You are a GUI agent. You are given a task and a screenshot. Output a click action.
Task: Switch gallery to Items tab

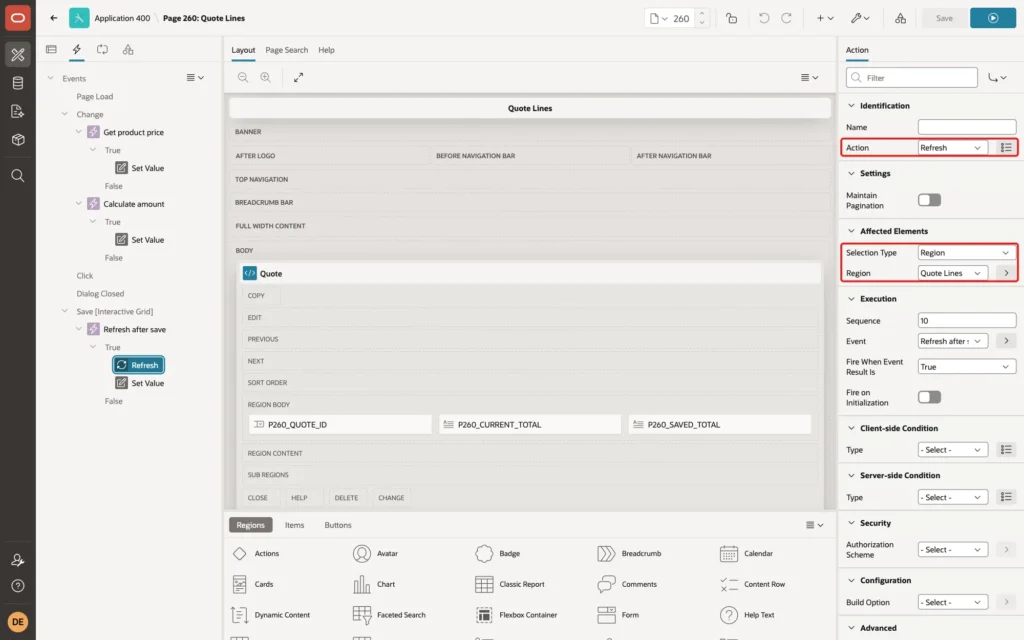(294, 525)
